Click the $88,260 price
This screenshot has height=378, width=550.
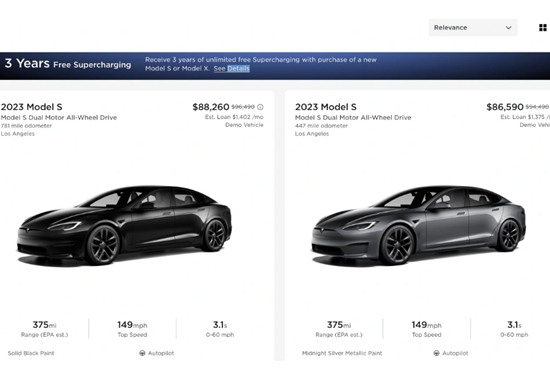click(210, 107)
